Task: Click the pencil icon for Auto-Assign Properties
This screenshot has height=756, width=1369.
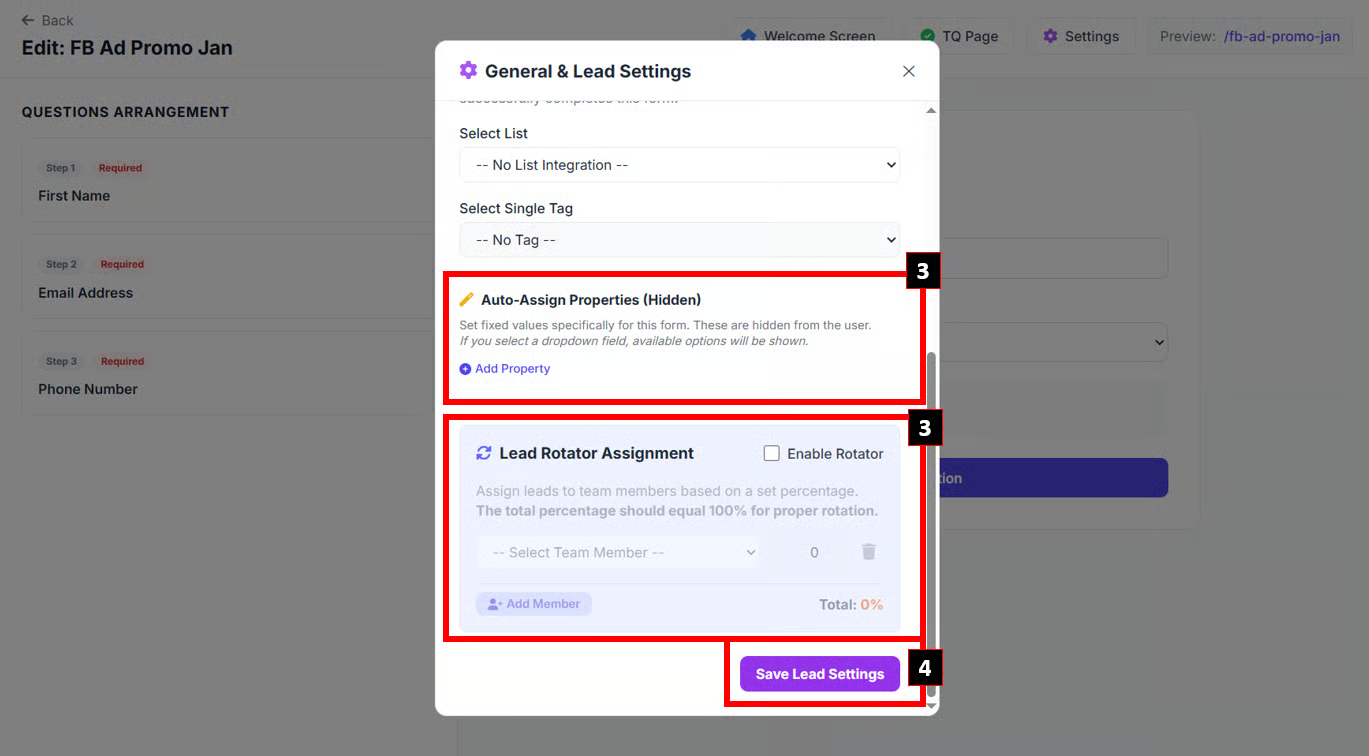Action: tap(466, 300)
